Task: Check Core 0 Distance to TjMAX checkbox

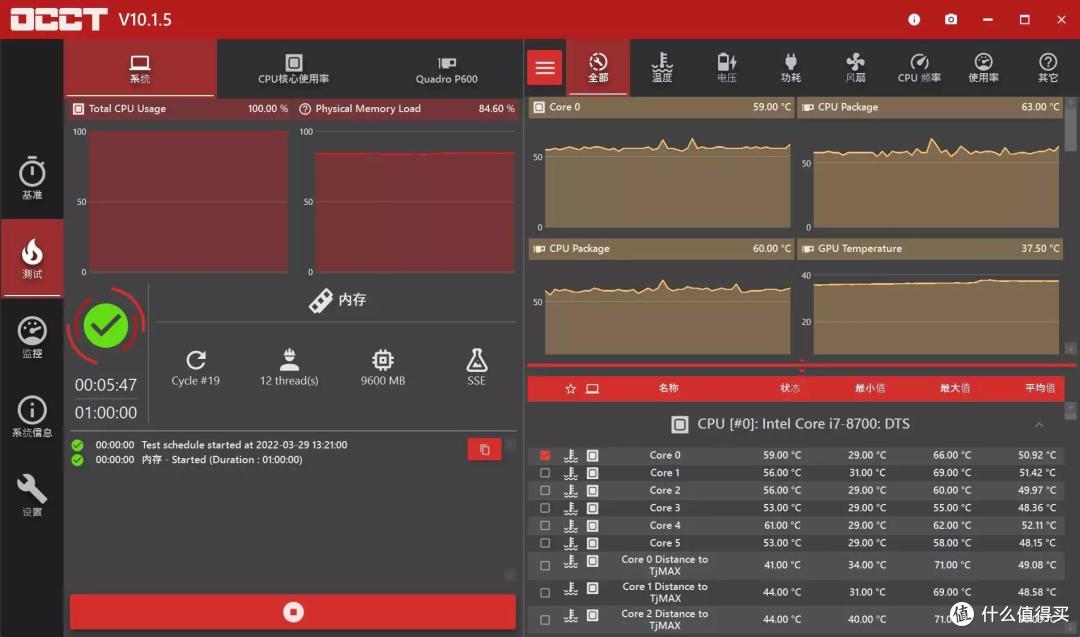Action: [x=545, y=565]
